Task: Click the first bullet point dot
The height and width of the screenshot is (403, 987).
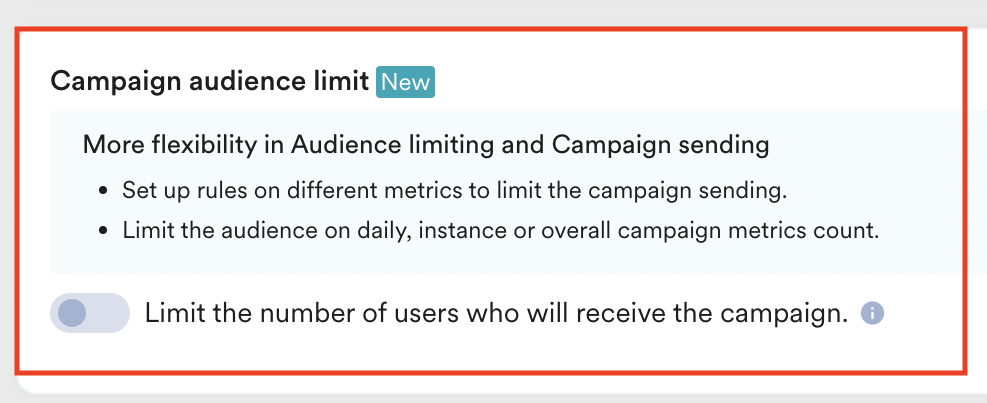Action: click(103, 190)
